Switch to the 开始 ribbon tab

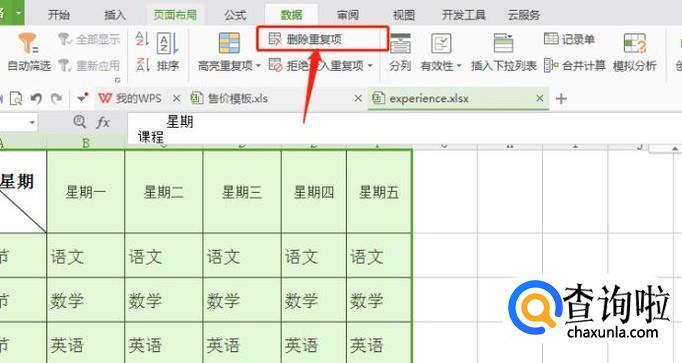point(59,15)
